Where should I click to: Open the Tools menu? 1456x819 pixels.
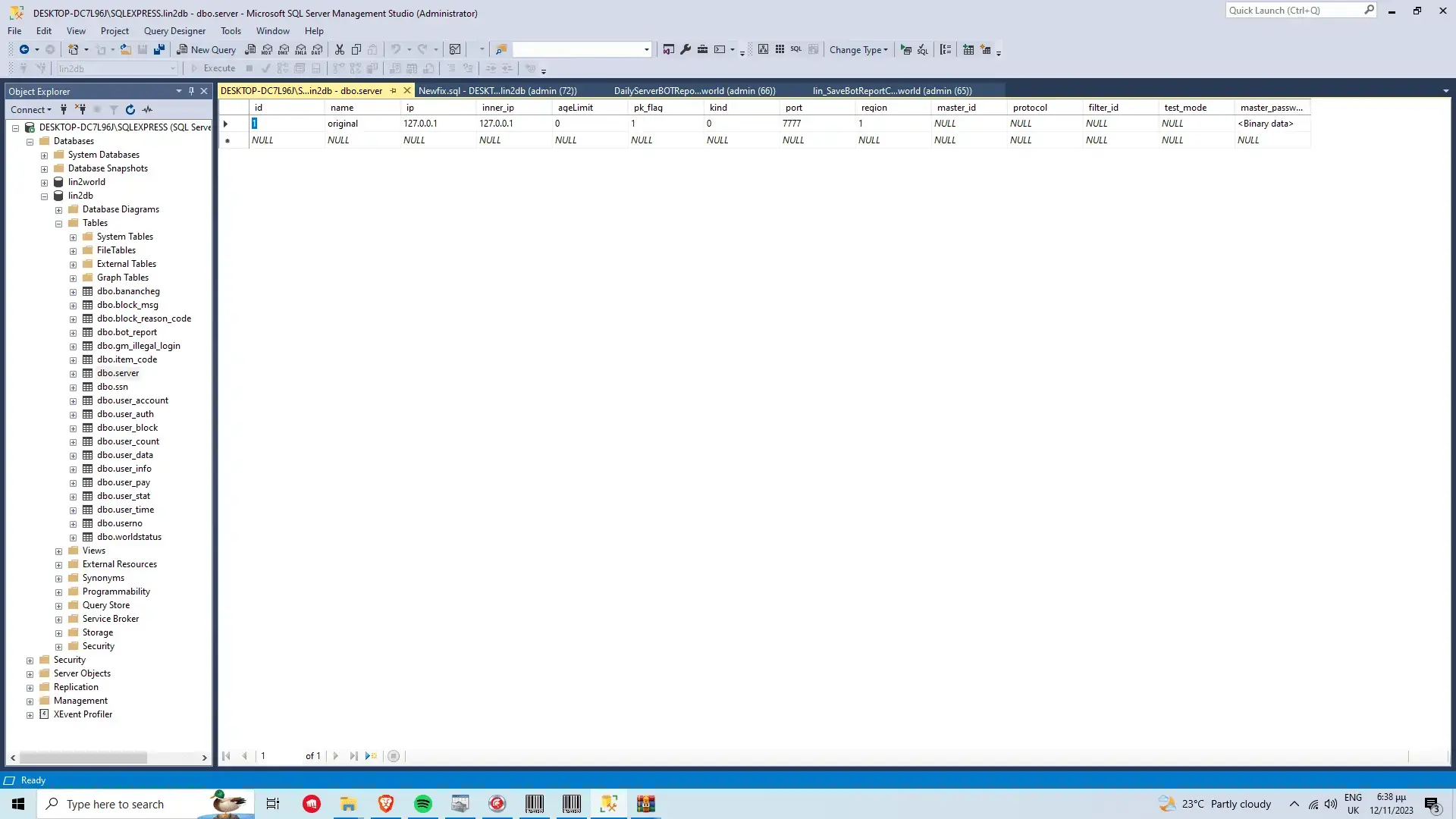[231, 31]
